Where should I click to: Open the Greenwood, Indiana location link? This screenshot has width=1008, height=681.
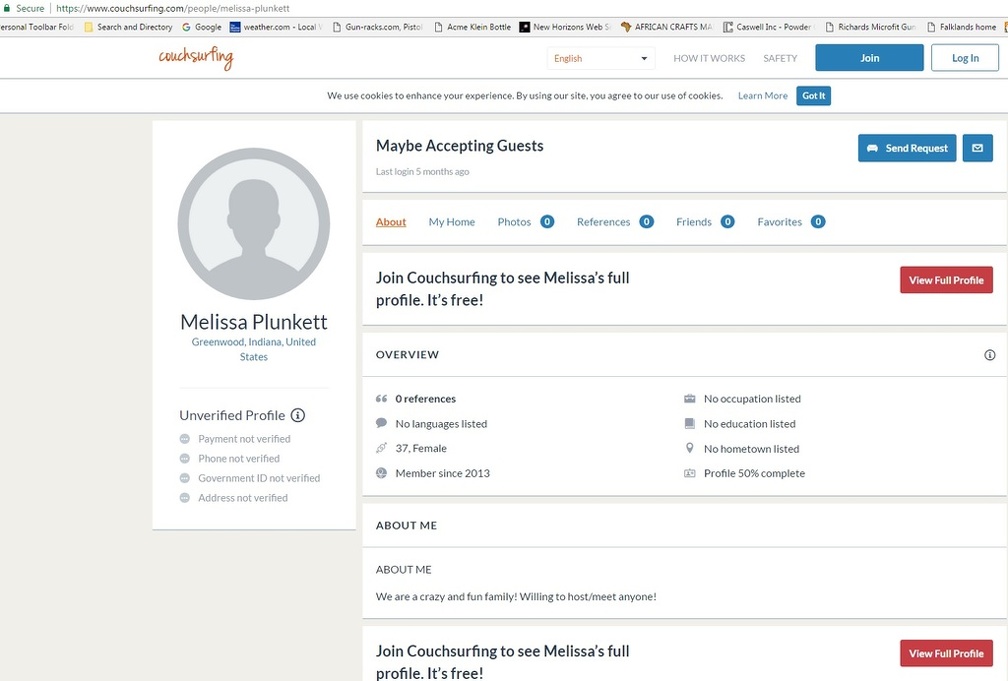click(254, 349)
